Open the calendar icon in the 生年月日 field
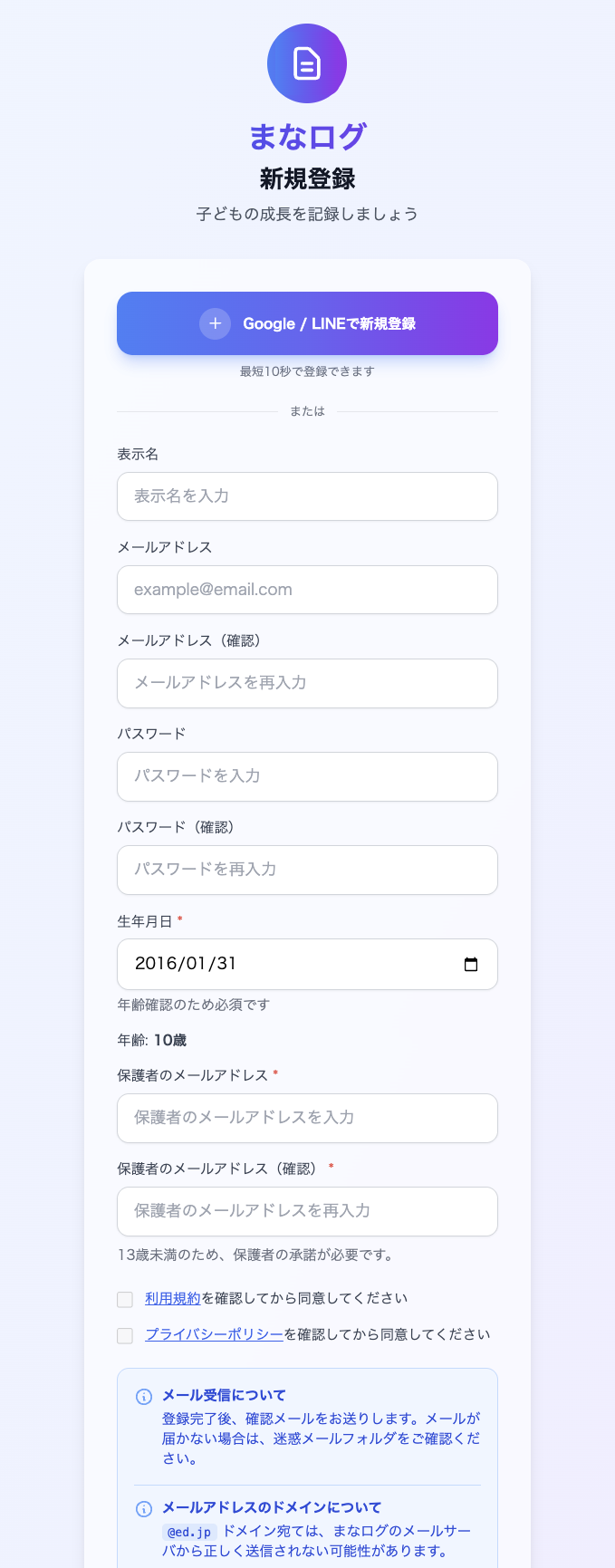Screen dimensions: 615x1568 pyautogui.click(x=471, y=965)
